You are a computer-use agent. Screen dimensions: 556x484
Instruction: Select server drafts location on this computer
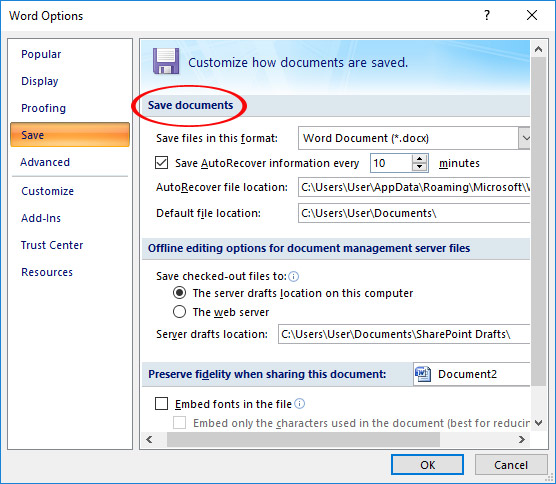[179, 293]
